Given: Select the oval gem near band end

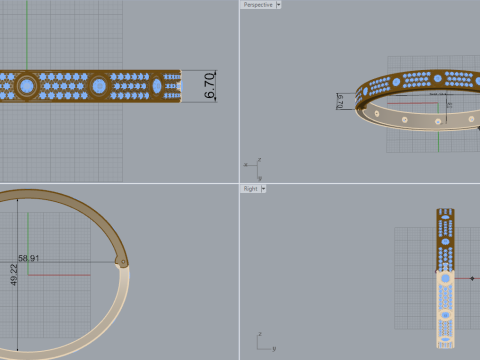Looking at the screenshot, I should coord(157,86).
